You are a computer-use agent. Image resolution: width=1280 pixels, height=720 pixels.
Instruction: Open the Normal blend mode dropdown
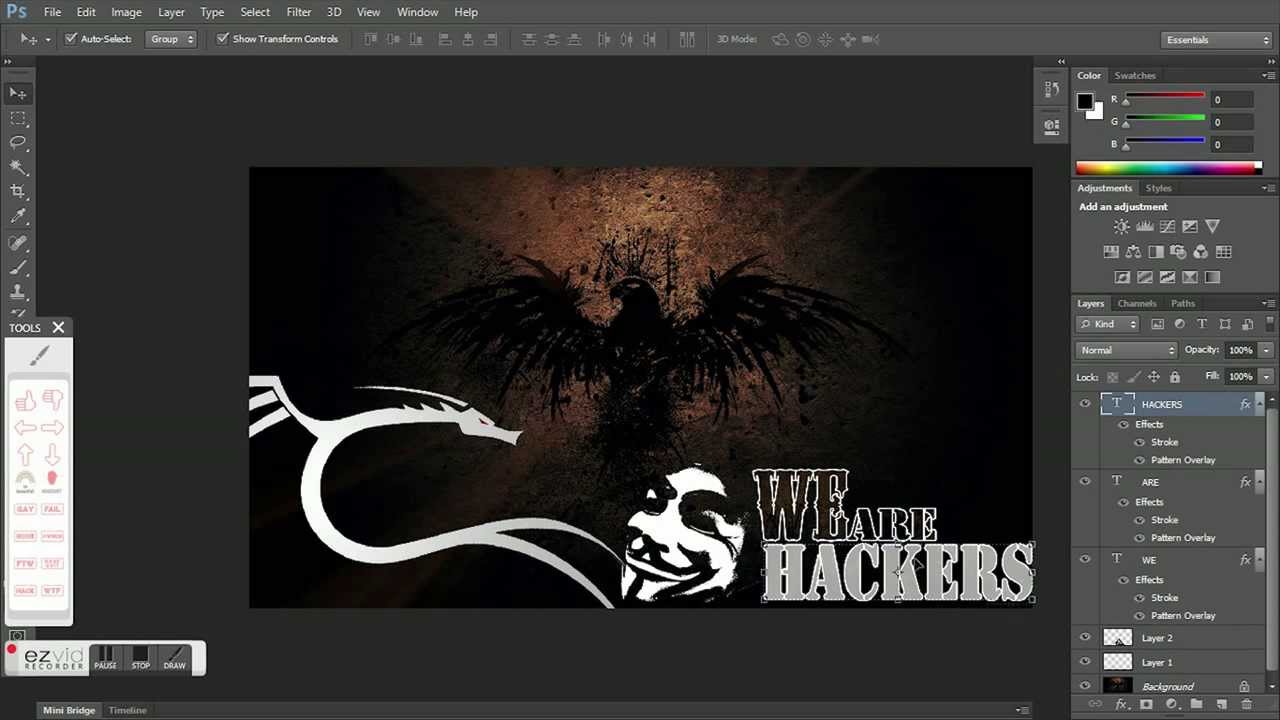click(x=1127, y=350)
